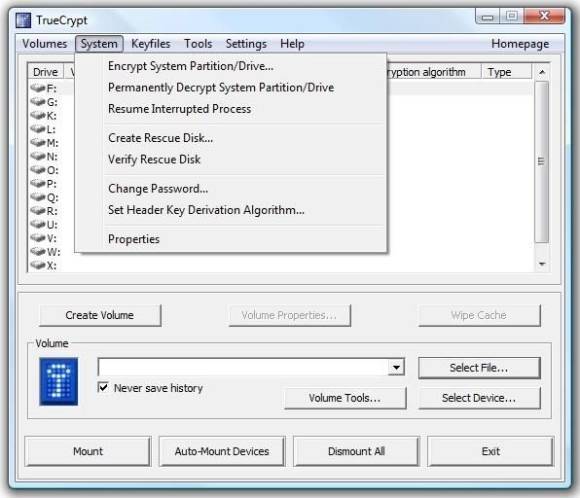Image resolution: width=580 pixels, height=498 pixels.
Task: Open the Settings menu
Action: point(246,44)
